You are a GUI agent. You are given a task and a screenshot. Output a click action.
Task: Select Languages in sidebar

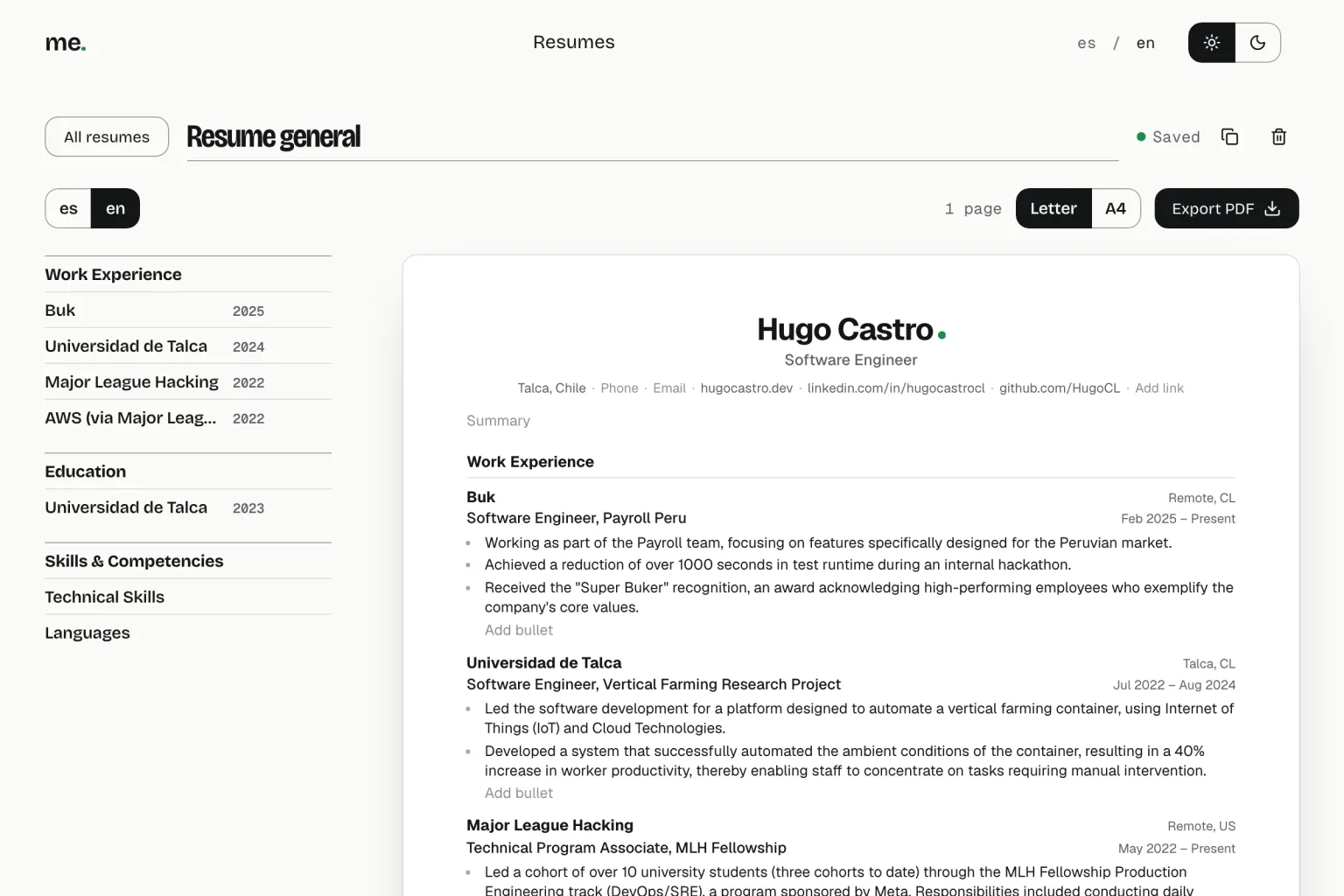coord(188,633)
